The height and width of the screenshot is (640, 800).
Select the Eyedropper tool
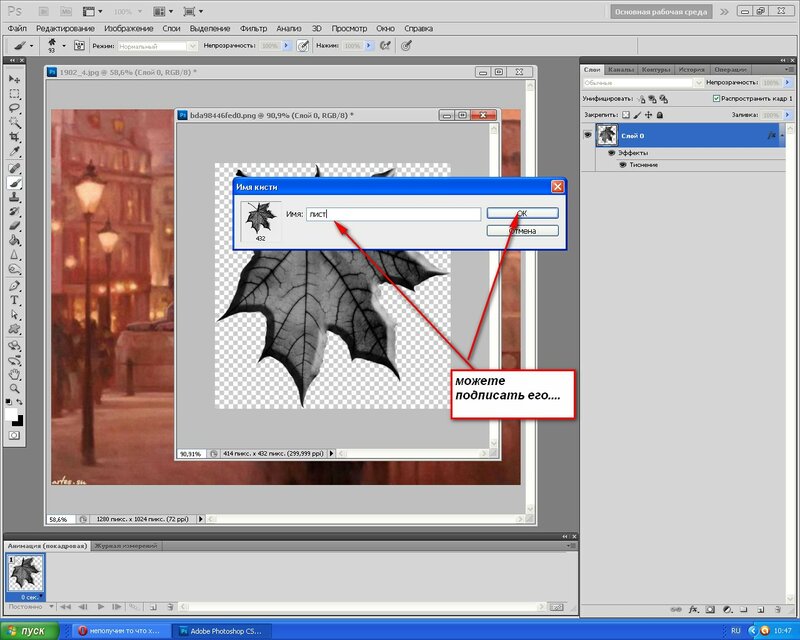pyautogui.click(x=15, y=152)
